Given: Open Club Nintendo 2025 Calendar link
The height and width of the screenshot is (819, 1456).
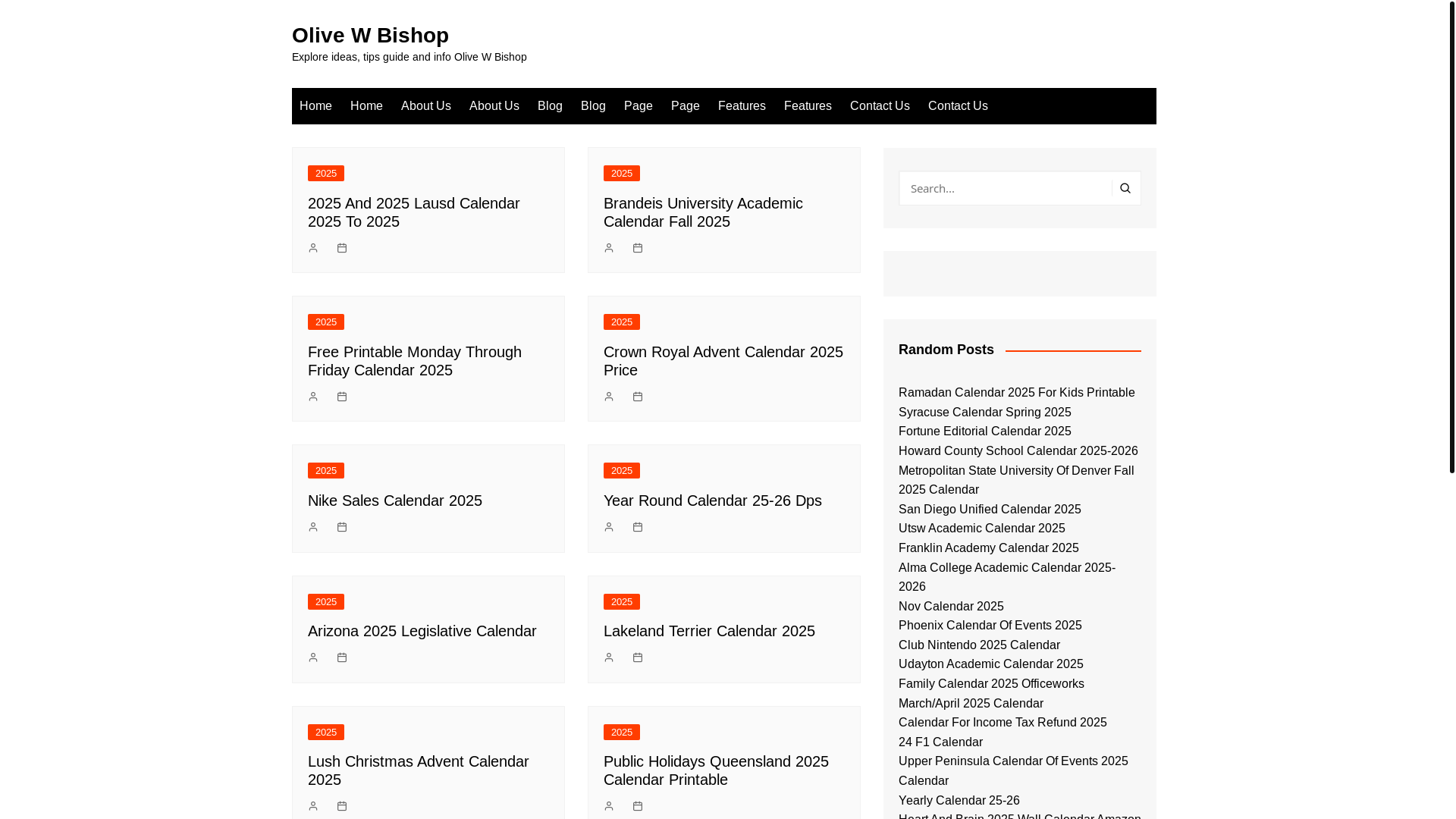Looking at the screenshot, I should click(980, 645).
